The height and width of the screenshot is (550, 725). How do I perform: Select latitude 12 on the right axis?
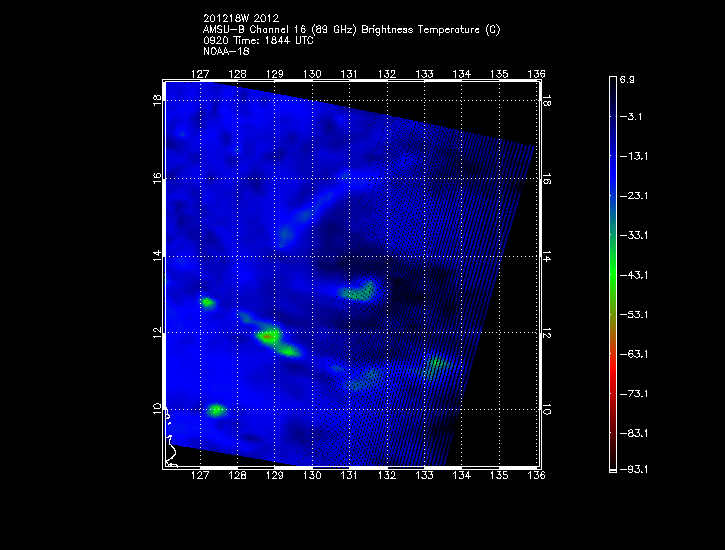(x=546, y=332)
